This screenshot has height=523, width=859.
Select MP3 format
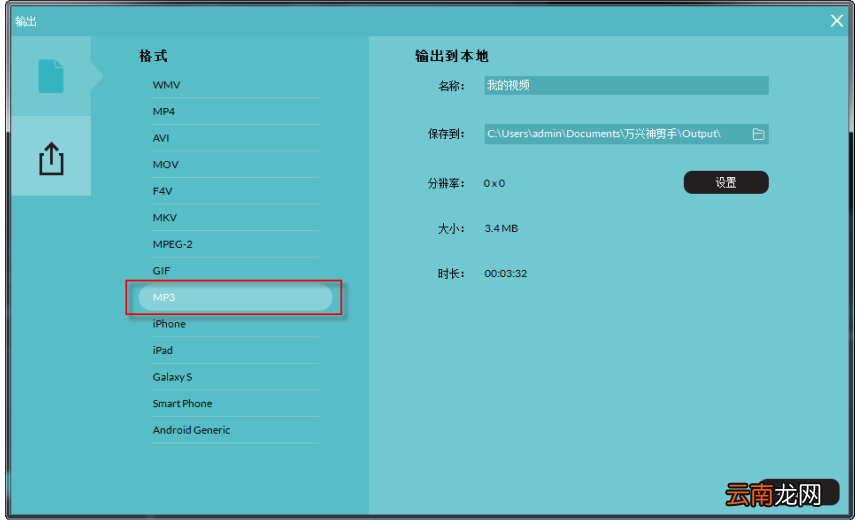tap(236, 297)
